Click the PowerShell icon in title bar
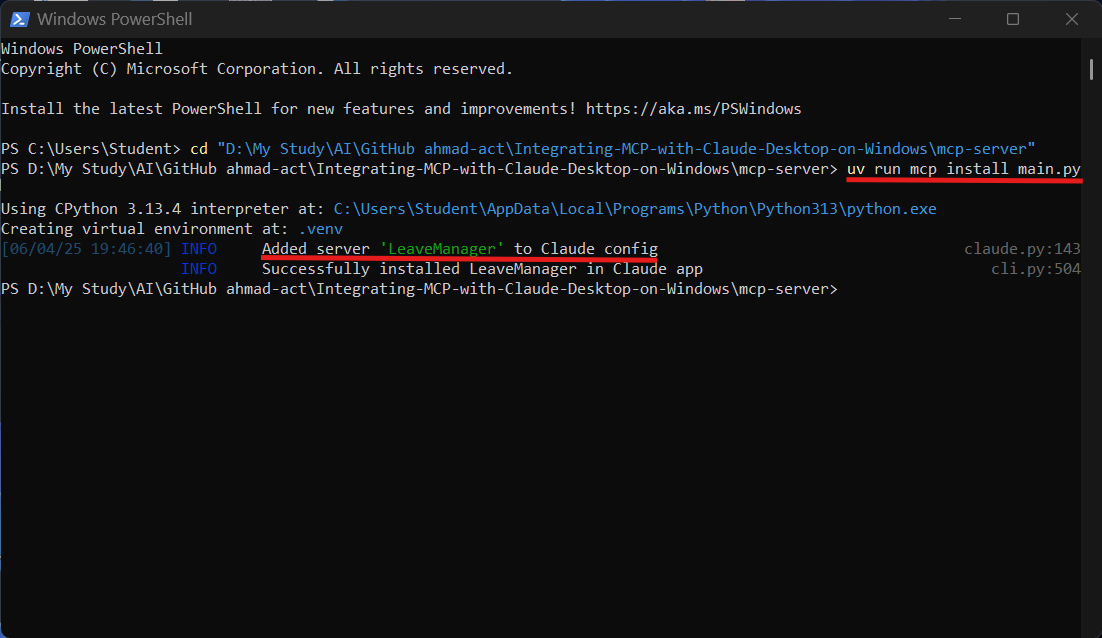This screenshot has height=638, width=1102. 19,19
